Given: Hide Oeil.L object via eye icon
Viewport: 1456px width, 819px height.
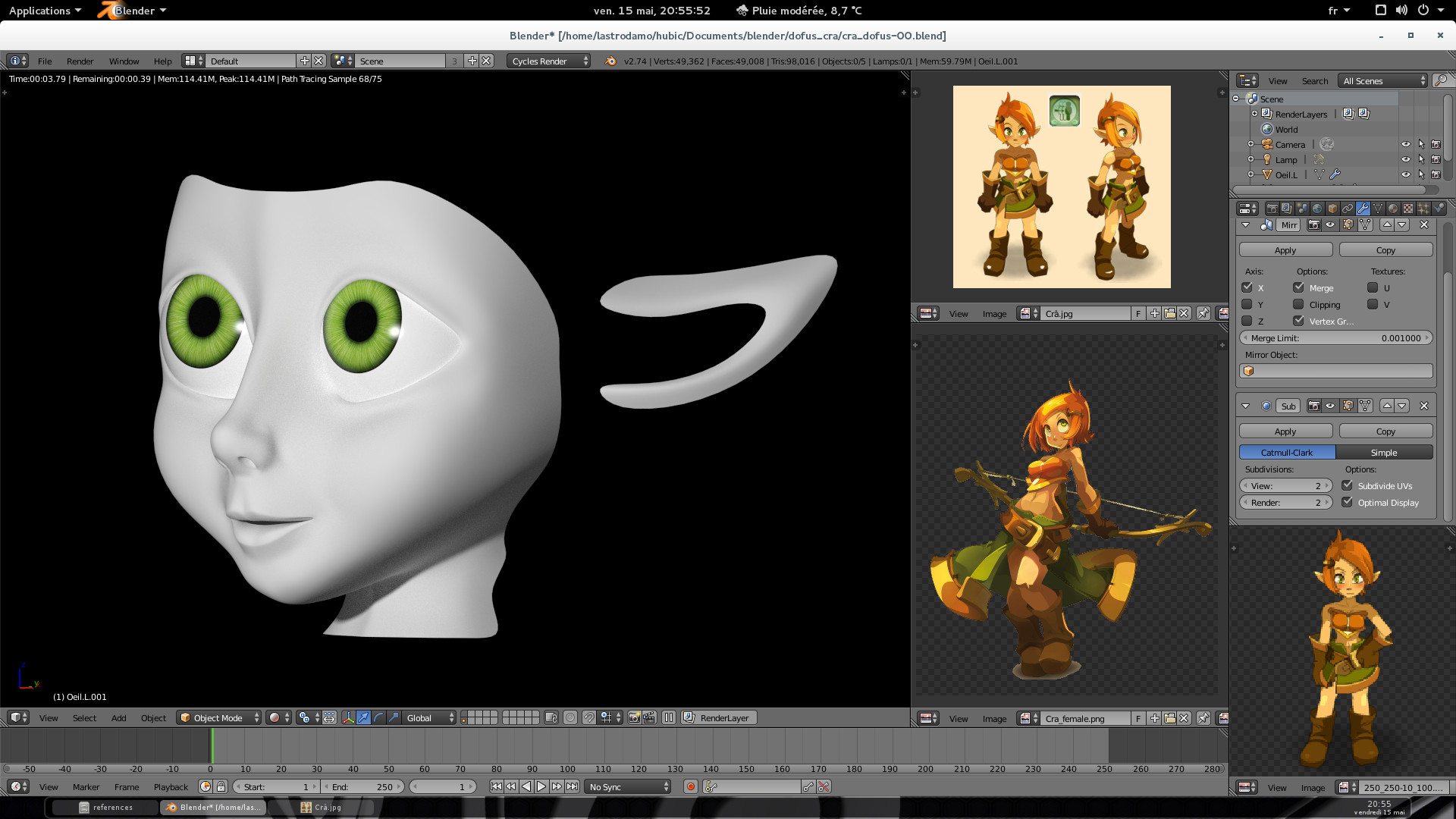Looking at the screenshot, I should pyautogui.click(x=1405, y=174).
